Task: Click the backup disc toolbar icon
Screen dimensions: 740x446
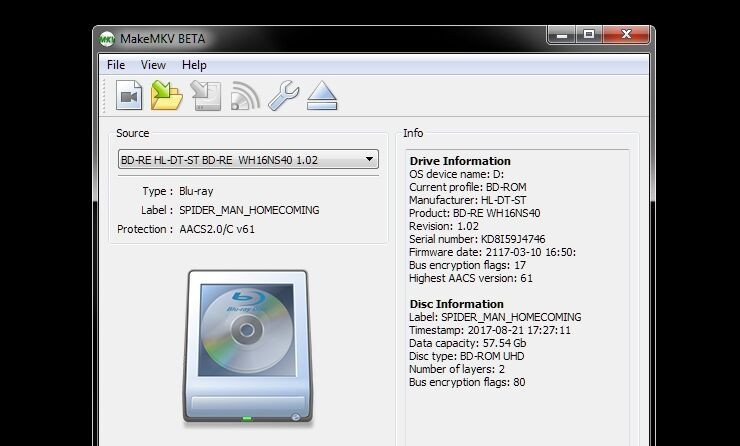Action: coord(206,95)
